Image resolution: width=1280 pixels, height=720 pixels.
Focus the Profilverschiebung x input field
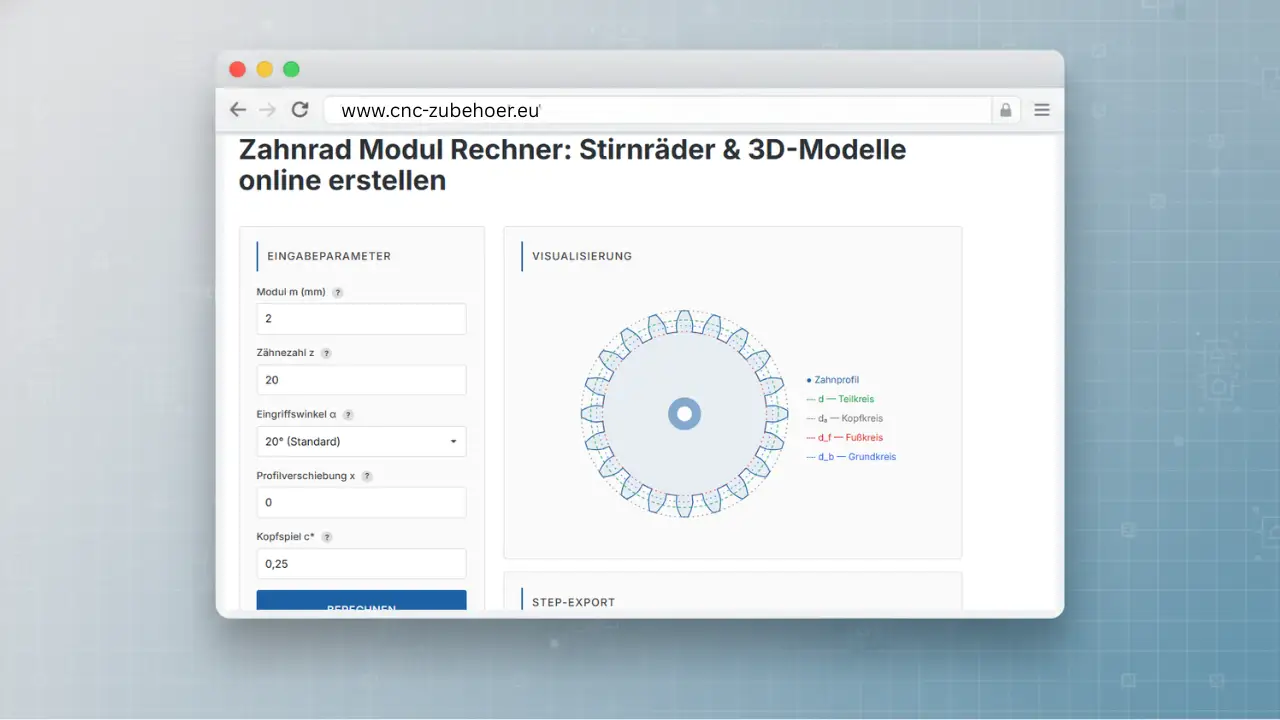click(361, 502)
